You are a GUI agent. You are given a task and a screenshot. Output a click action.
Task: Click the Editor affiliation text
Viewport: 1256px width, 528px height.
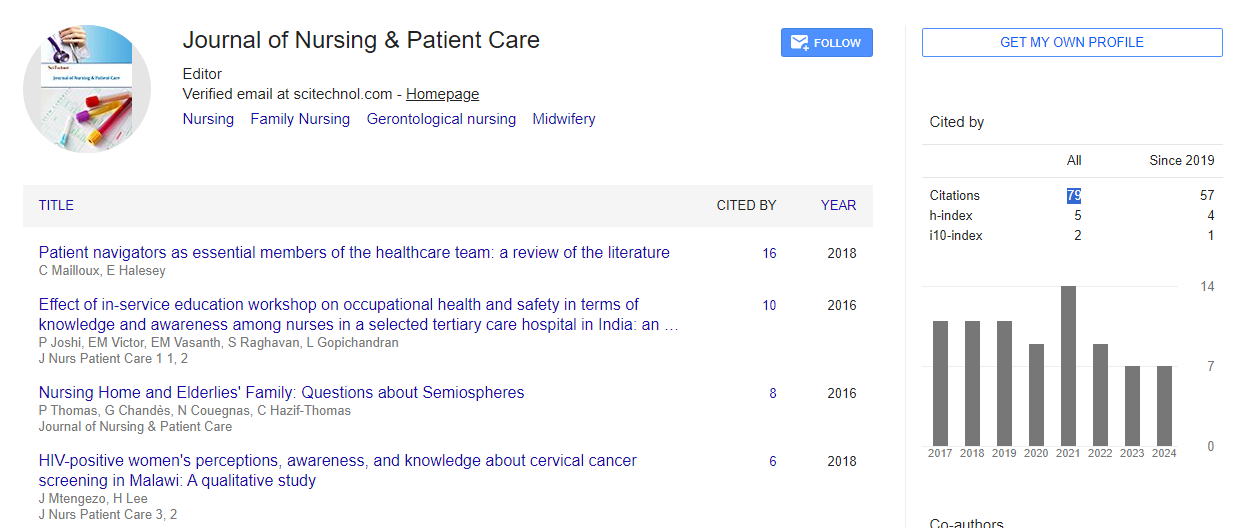[x=203, y=74]
